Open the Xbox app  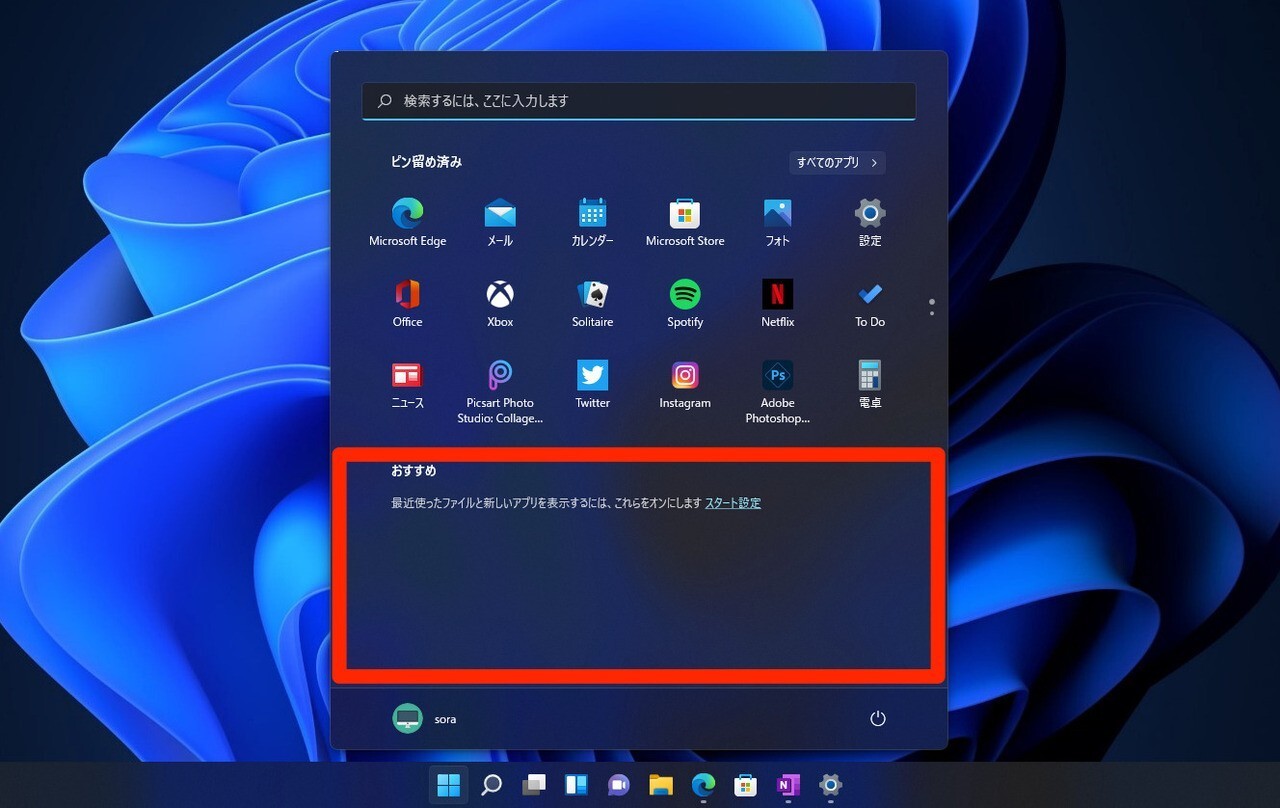pos(500,303)
